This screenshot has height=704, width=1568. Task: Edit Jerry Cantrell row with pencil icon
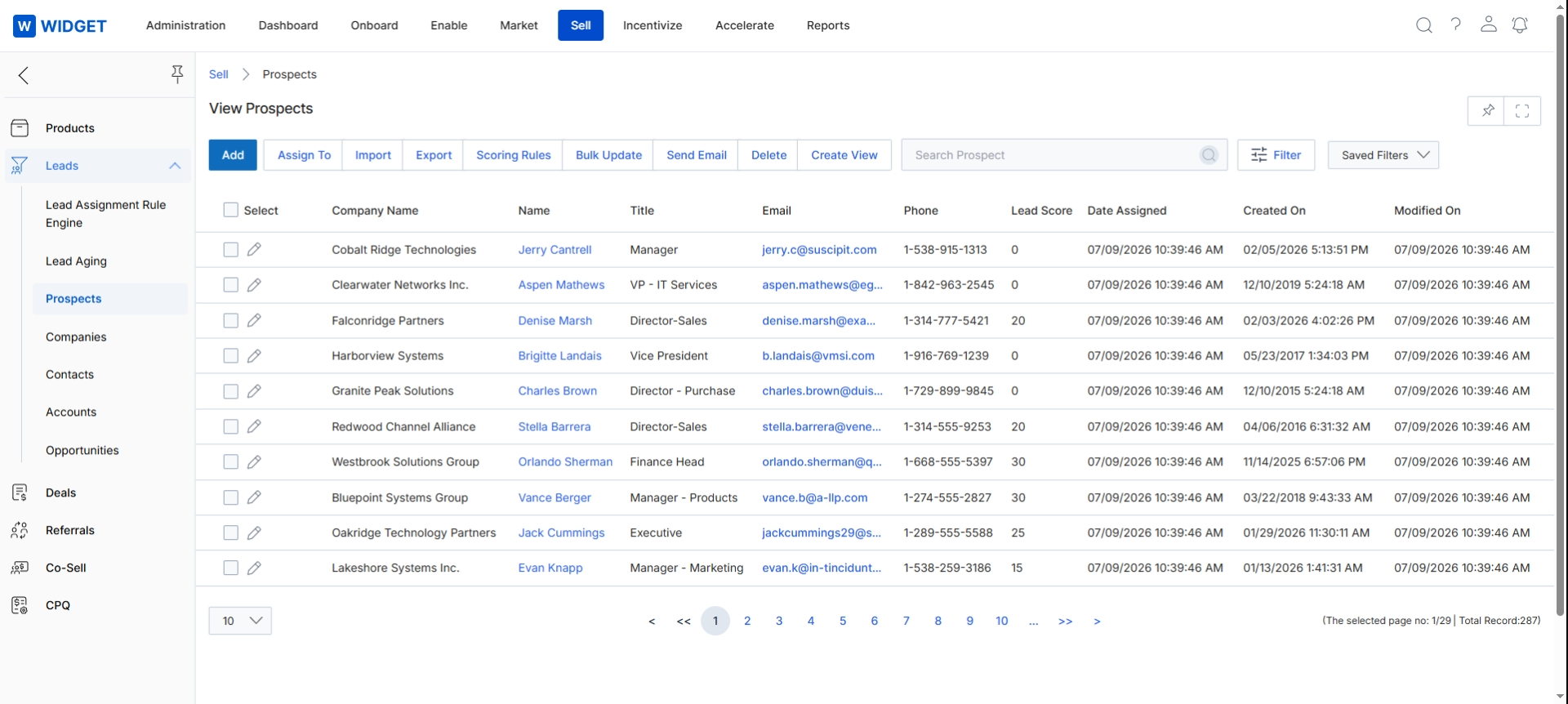click(254, 249)
